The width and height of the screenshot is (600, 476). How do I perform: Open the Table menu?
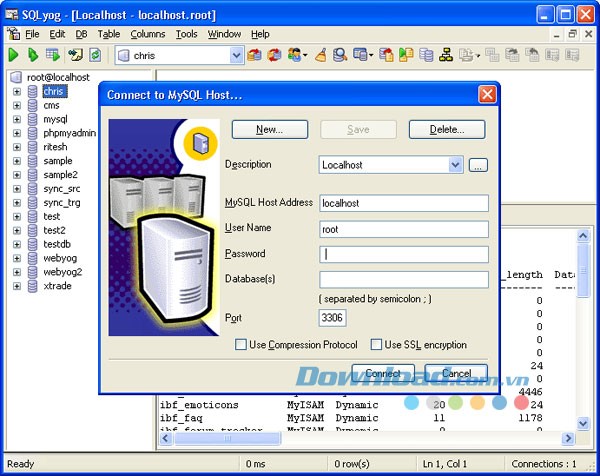[x=109, y=34]
